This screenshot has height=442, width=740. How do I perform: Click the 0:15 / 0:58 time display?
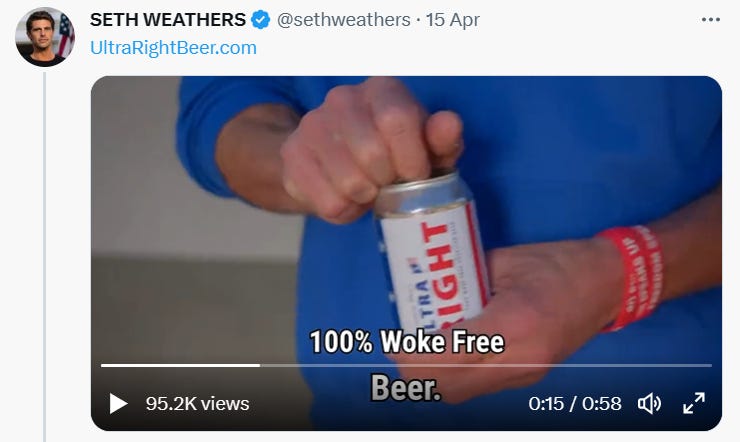click(x=575, y=404)
